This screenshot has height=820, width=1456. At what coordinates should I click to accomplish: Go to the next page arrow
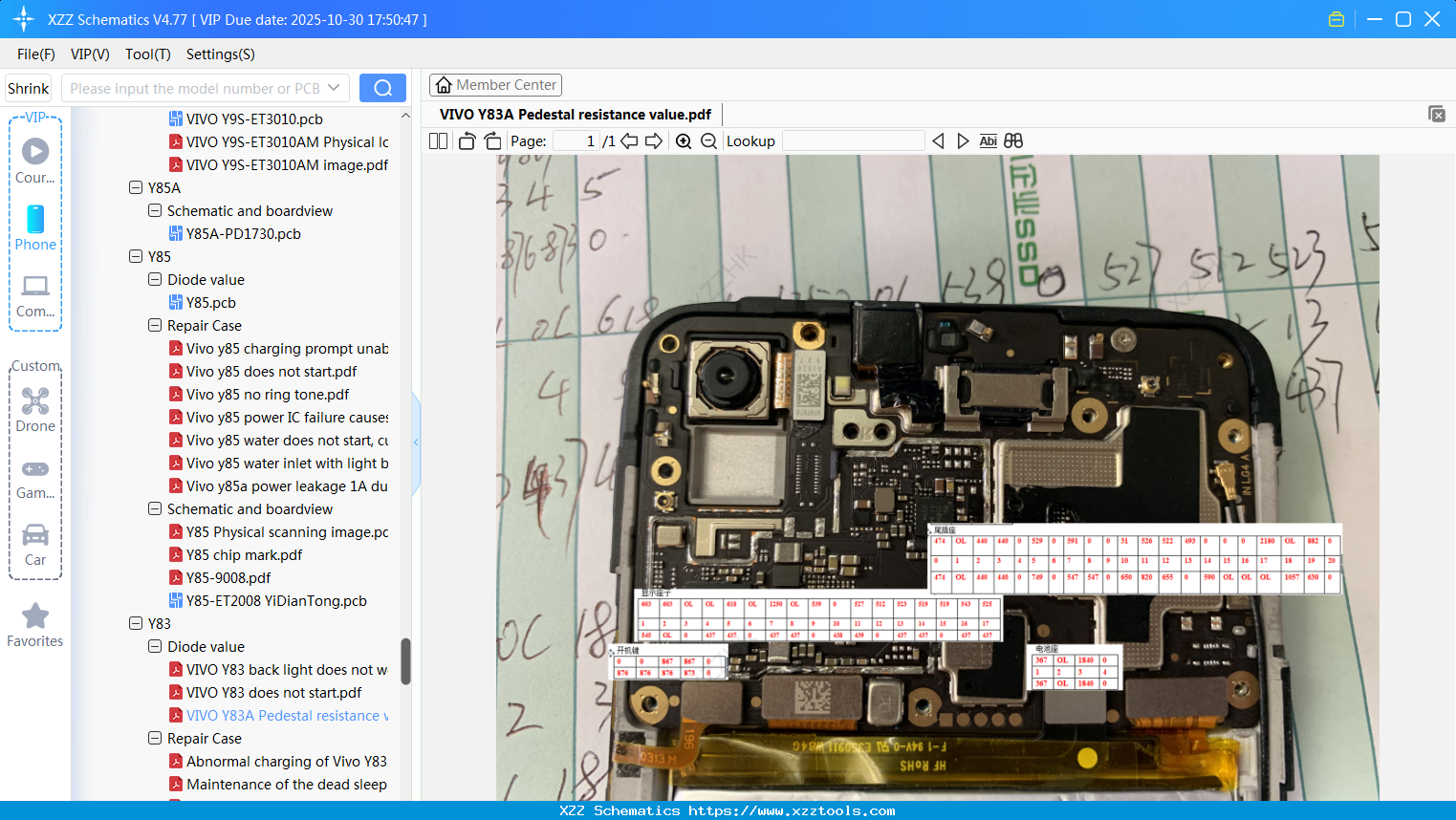pyautogui.click(x=654, y=141)
